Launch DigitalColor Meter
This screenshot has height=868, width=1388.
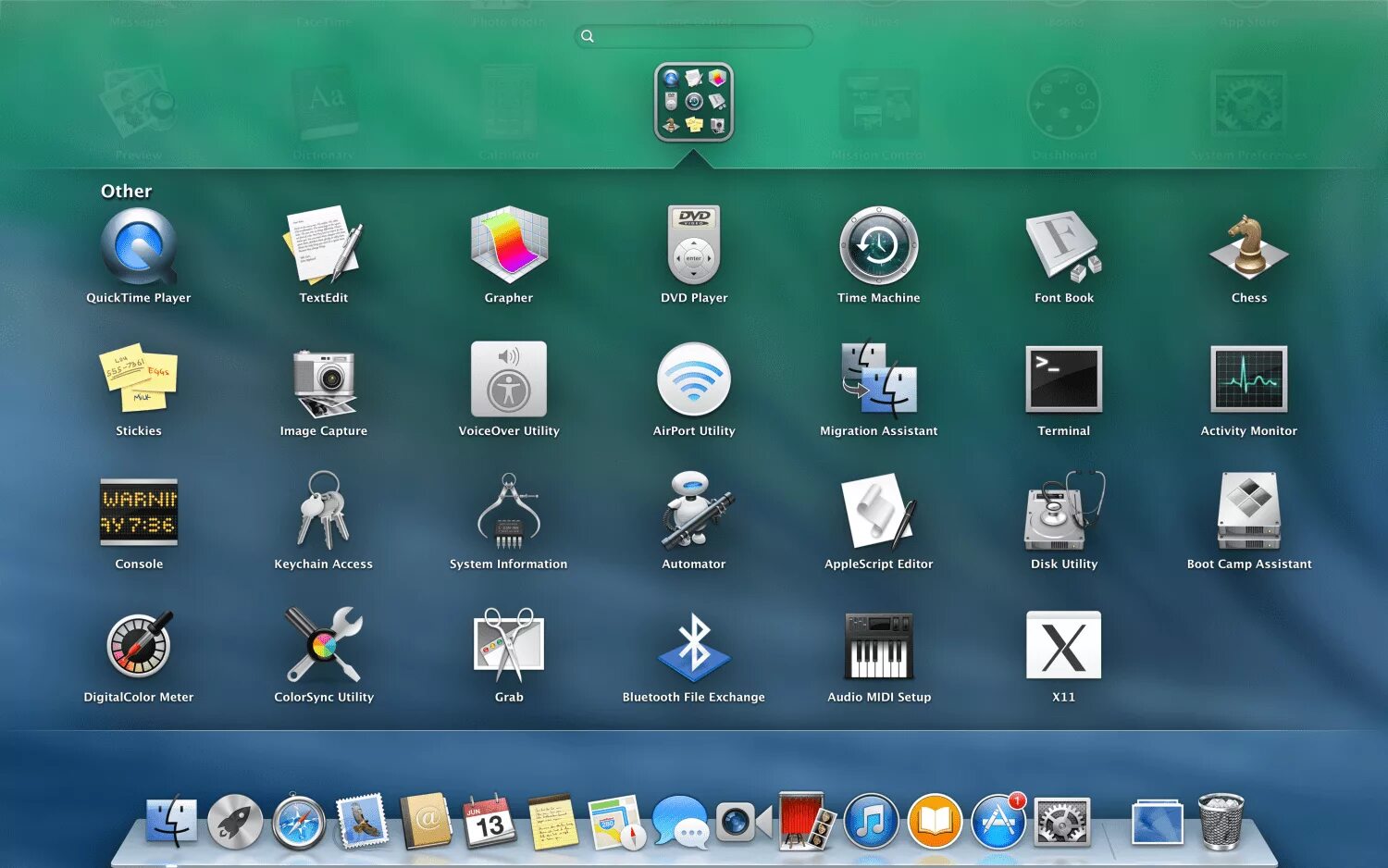(139, 644)
